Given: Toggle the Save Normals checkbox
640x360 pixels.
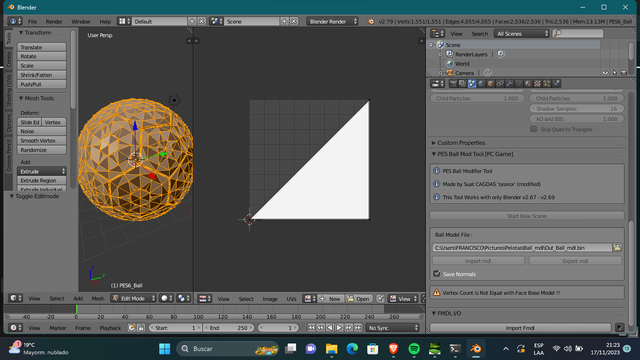Looking at the screenshot, I should click(437, 274).
